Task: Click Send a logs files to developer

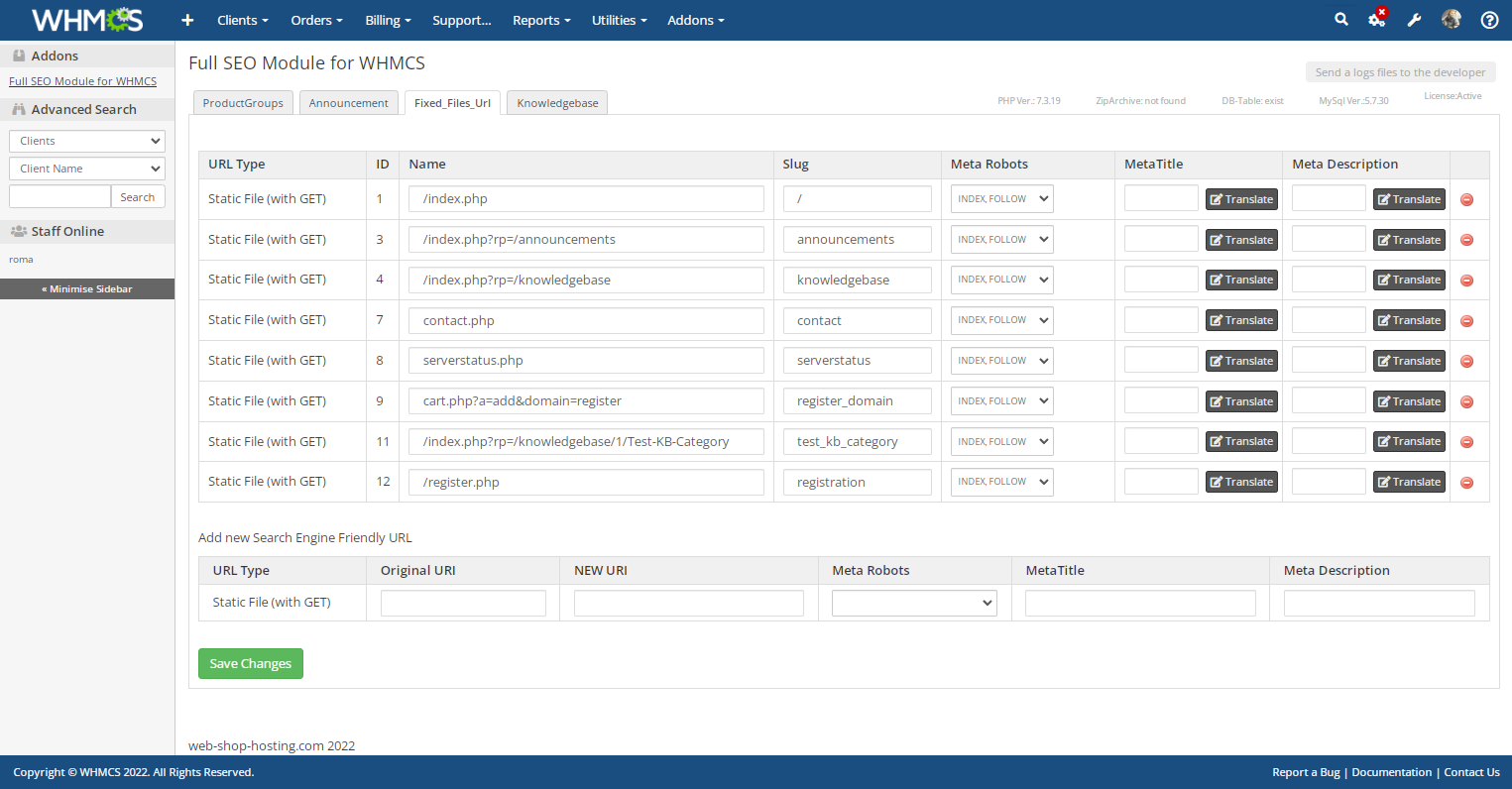Action: click(x=1400, y=72)
